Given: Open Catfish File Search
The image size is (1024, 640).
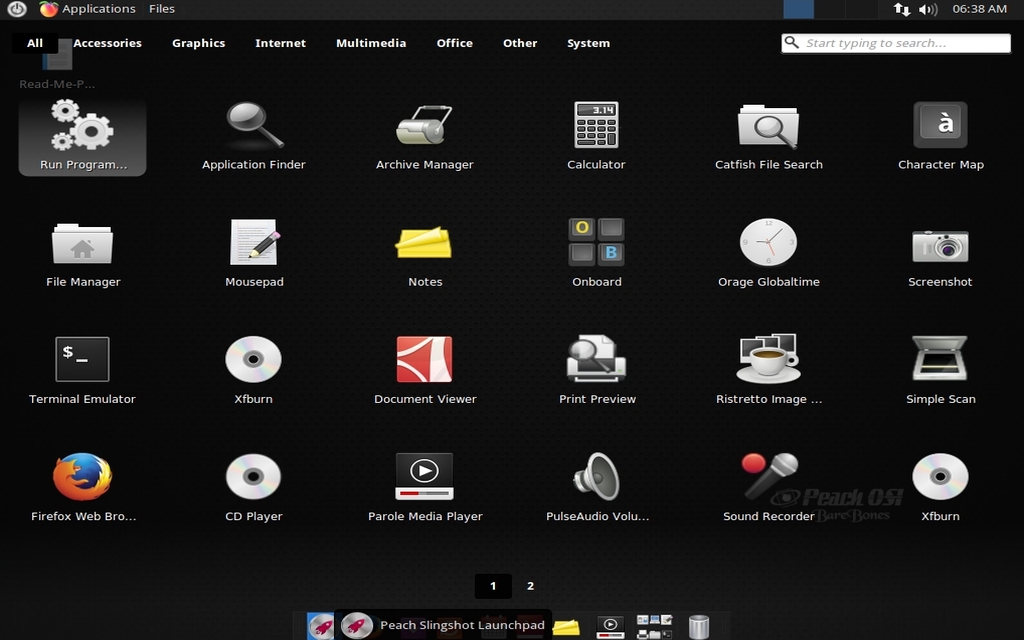Looking at the screenshot, I should [768, 125].
